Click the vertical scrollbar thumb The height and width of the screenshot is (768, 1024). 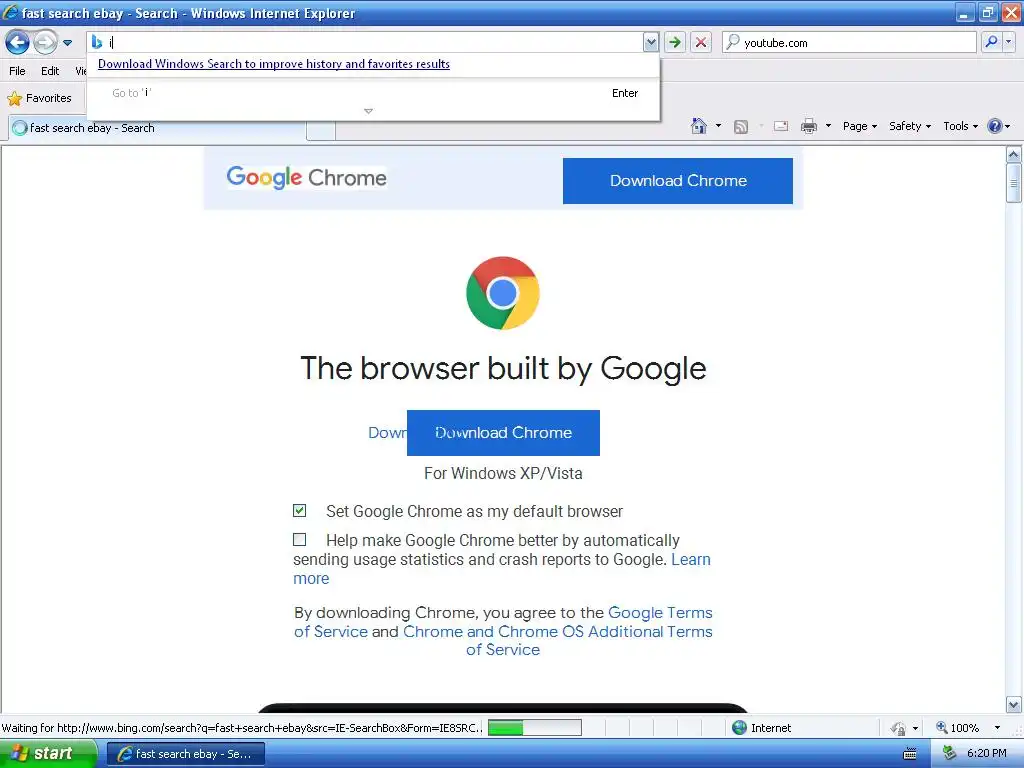tap(1014, 183)
